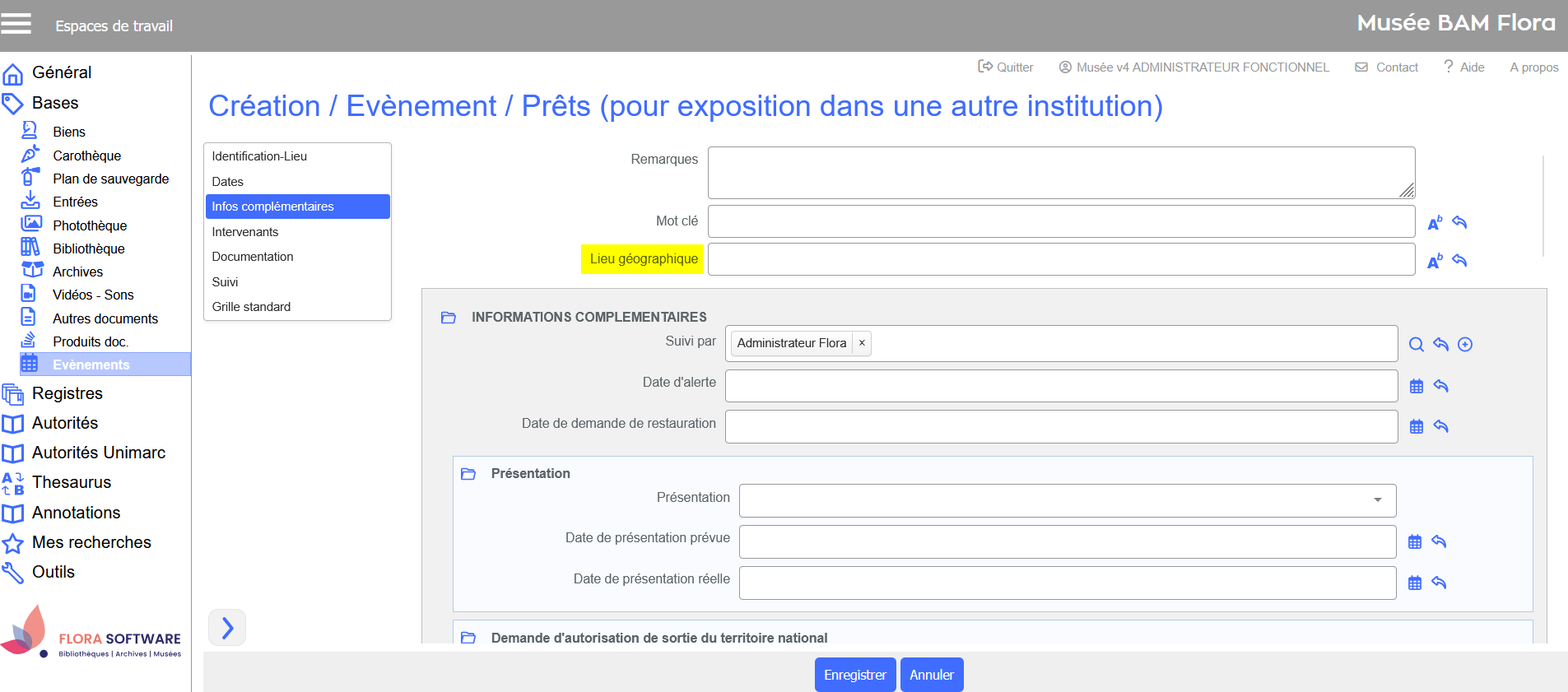The height and width of the screenshot is (692, 1568).
Task: Open the Intervenants tab
Action: (297, 232)
